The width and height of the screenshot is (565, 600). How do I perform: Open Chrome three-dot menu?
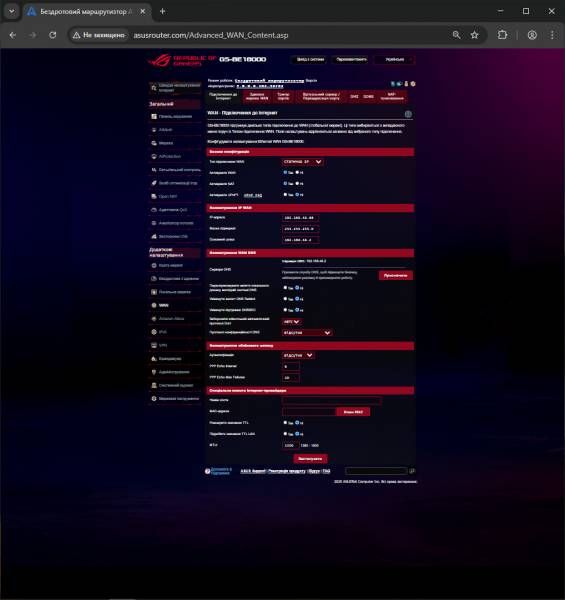[x=552, y=35]
